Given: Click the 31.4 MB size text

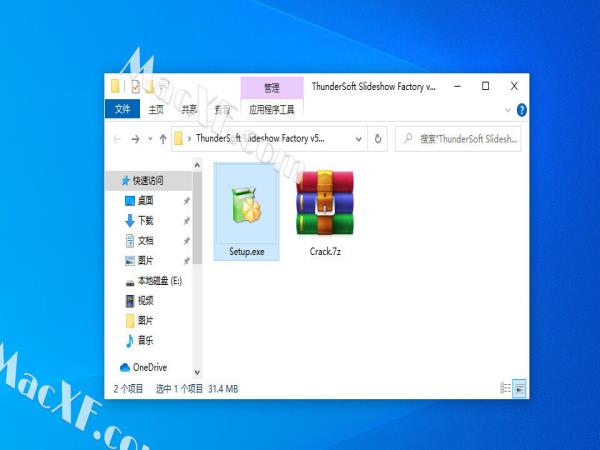Looking at the screenshot, I should click(223, 389).
